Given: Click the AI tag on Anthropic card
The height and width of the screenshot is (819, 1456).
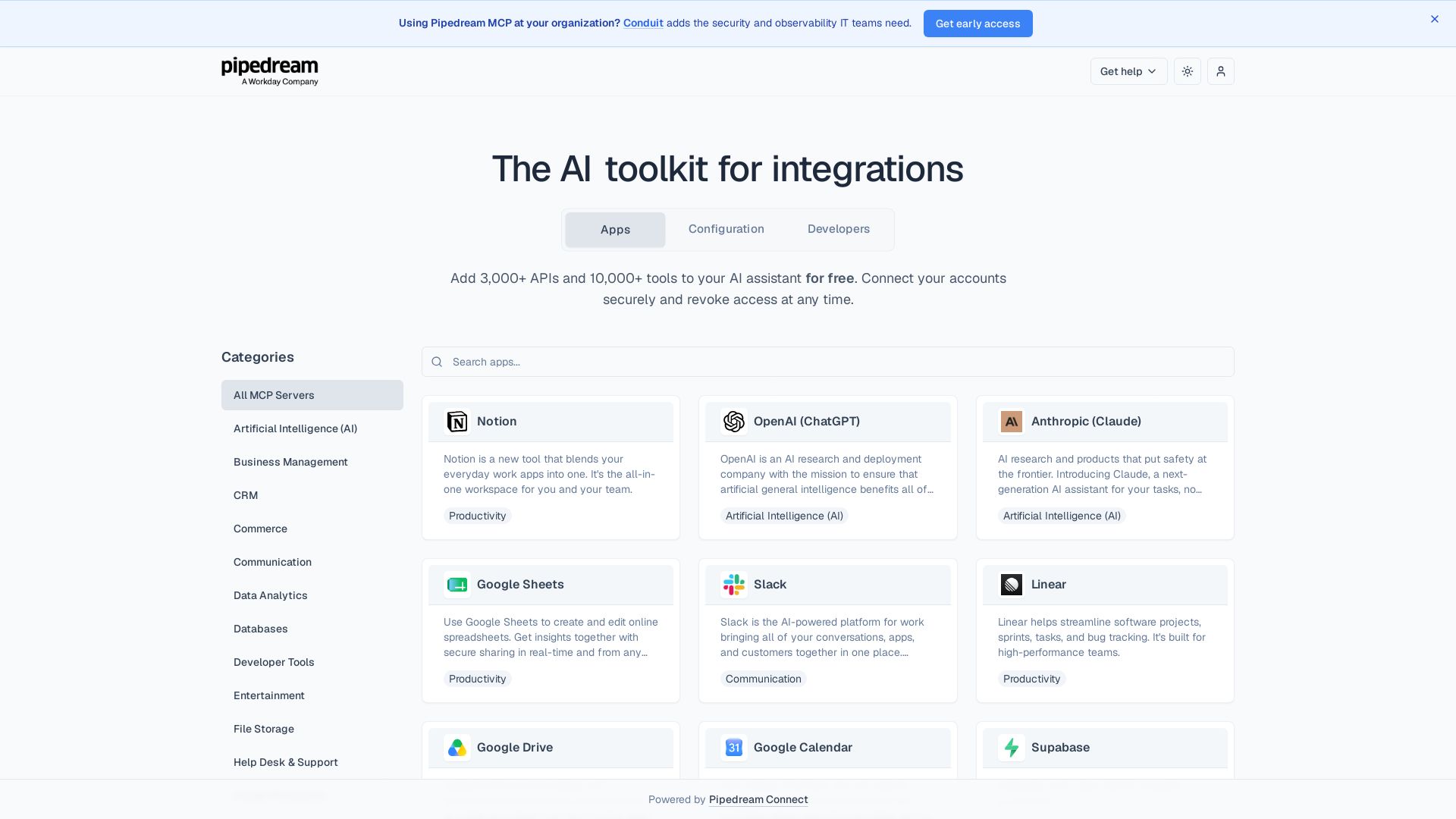Looking at the screenshot, I should click(x=1062, y=516).
